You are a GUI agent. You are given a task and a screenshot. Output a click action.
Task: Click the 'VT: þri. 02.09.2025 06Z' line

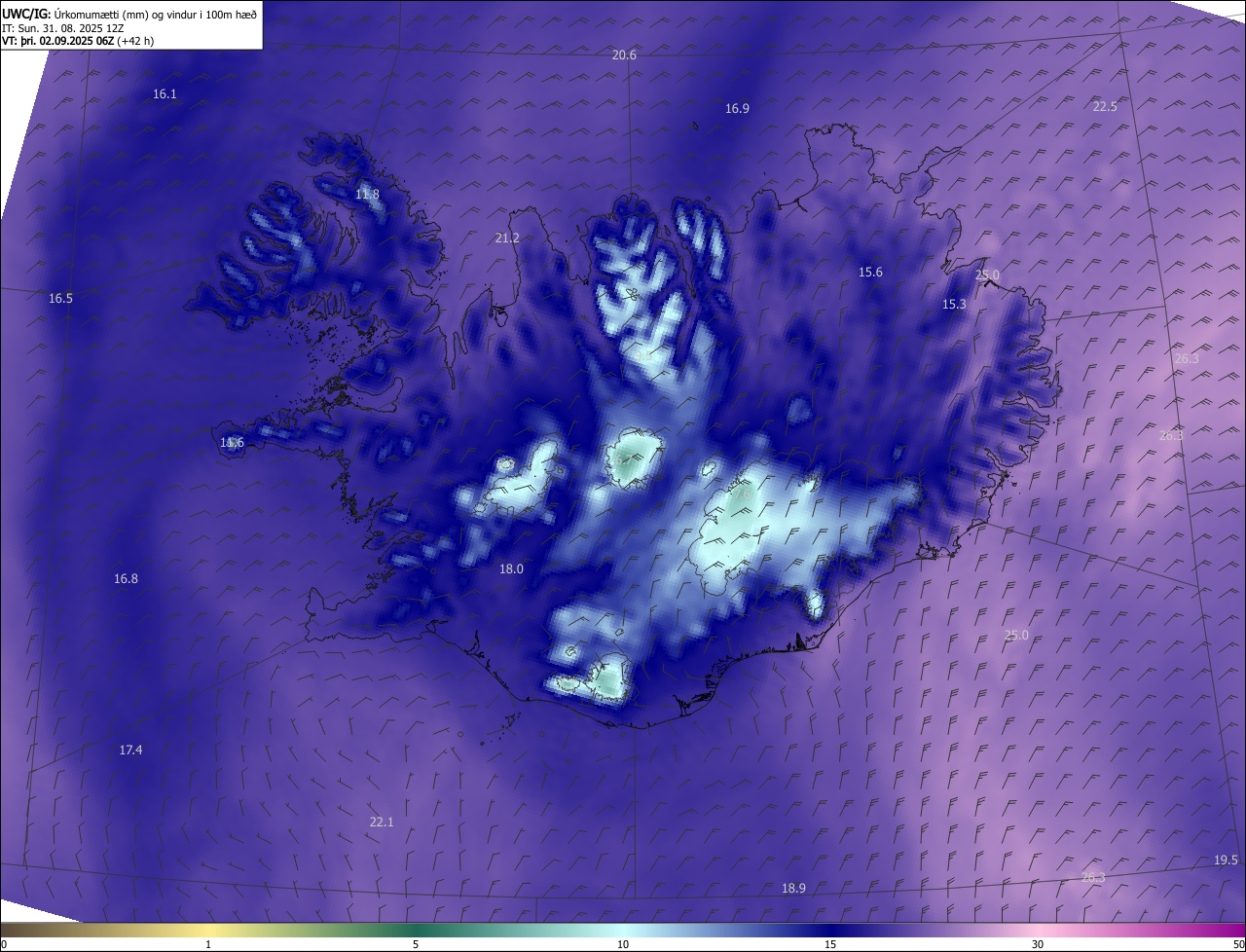coord(78,41)
